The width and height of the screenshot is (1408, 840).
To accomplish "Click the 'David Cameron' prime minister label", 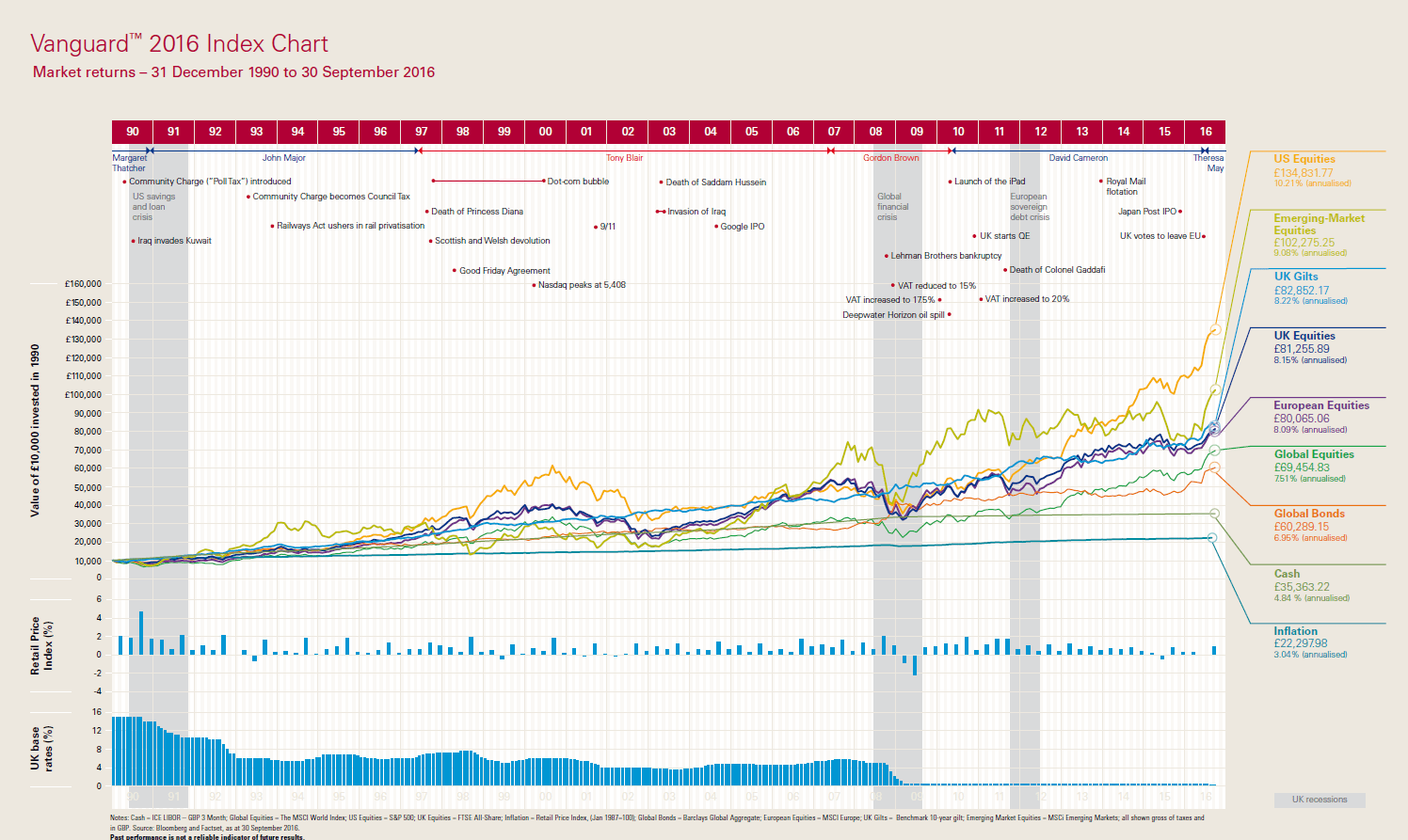I will [x=1079, y=158].
